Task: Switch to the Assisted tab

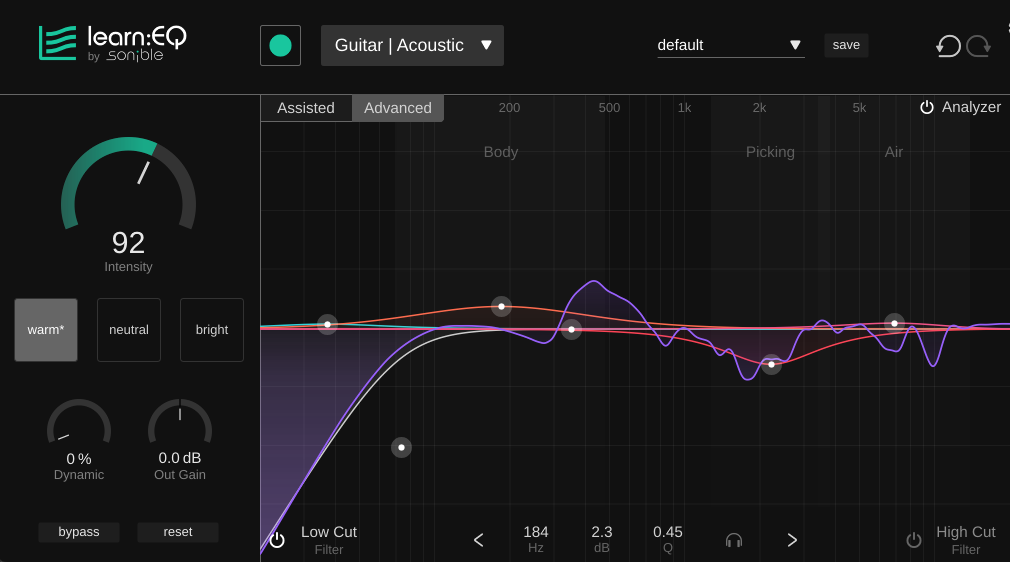Action: 306,108
